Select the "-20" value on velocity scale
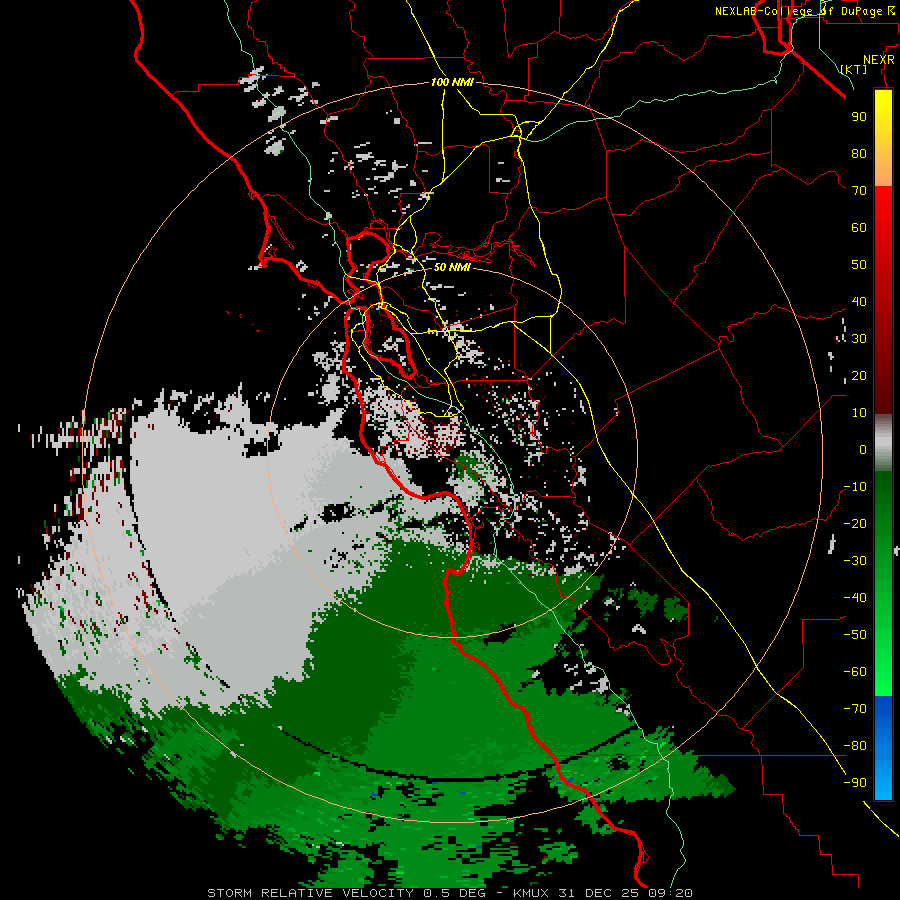This screenshot has width=900, height=900. 855,523
